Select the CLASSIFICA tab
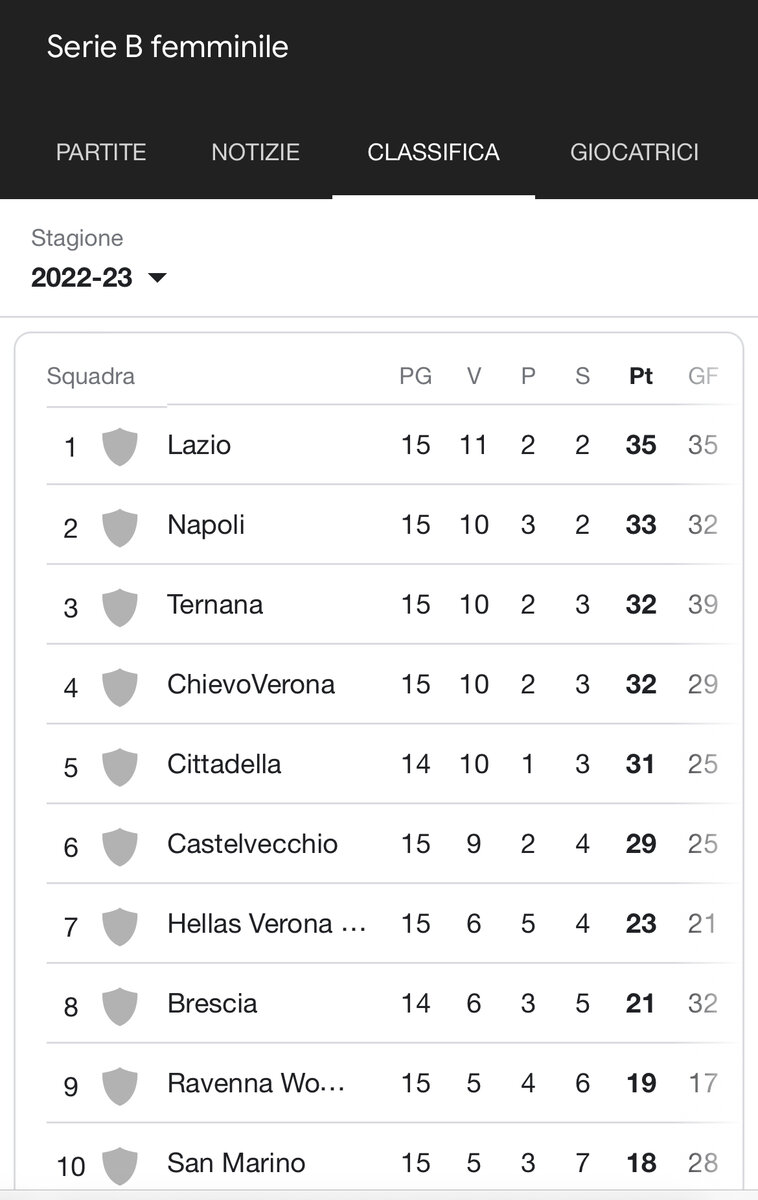The image size is (758, 1200). [x=433, y=152]
